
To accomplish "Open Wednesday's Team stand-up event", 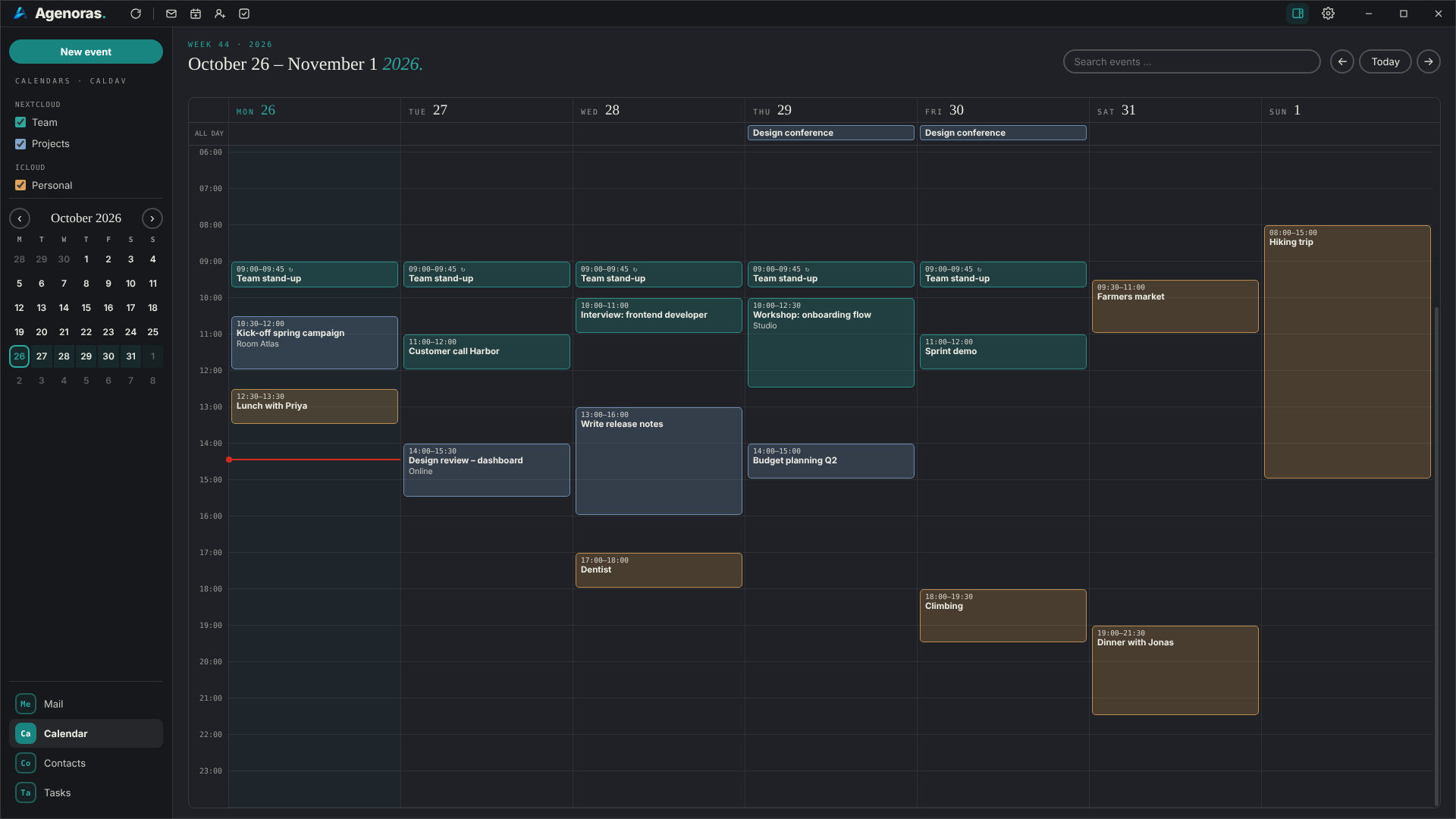I will [x=658, y=275].
